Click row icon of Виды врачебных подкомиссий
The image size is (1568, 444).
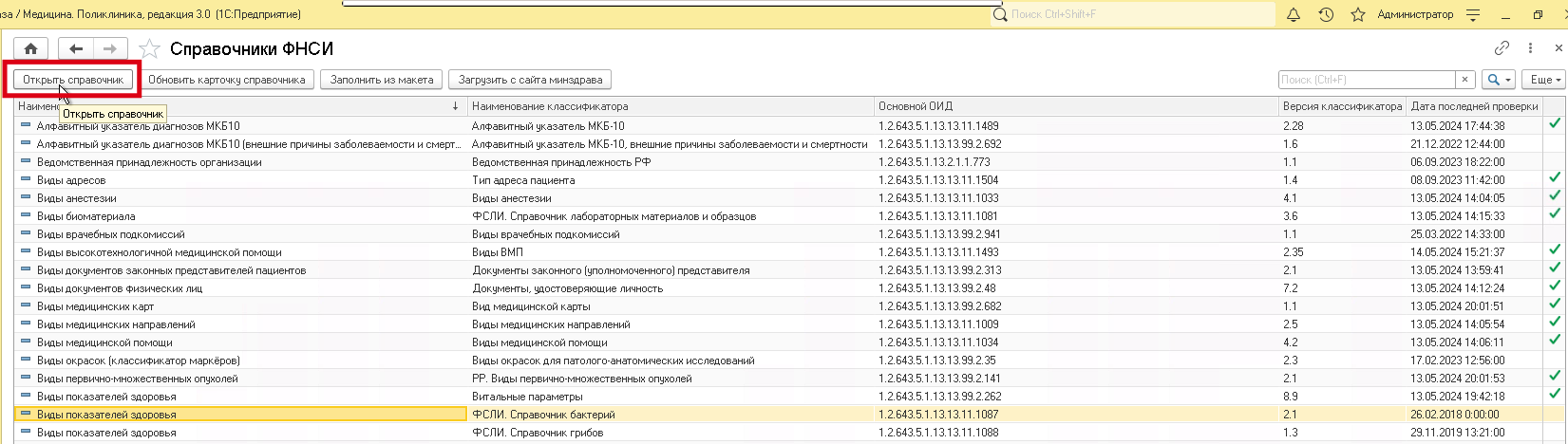26,233
